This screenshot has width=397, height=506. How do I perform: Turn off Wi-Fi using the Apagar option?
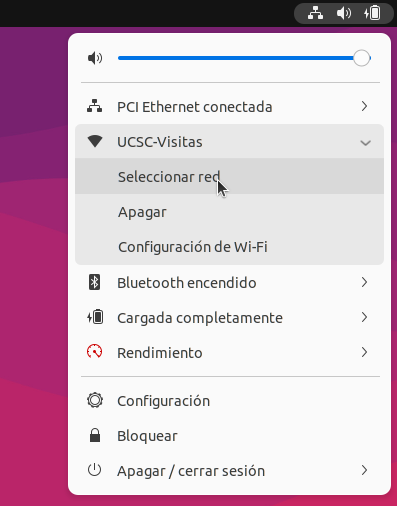pos(229,212)
